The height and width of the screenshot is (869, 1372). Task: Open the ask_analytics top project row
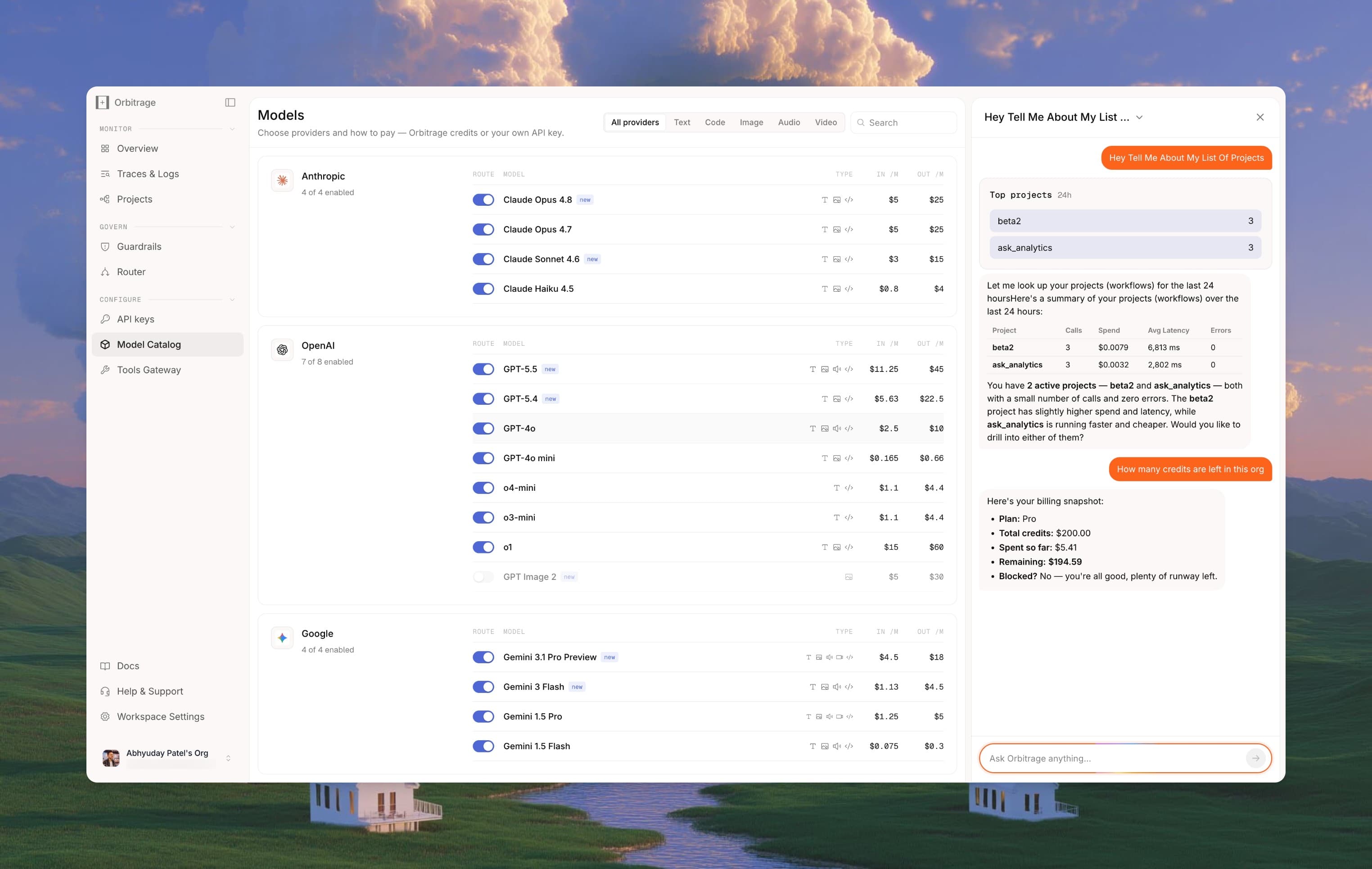(x=1125, y=248)
